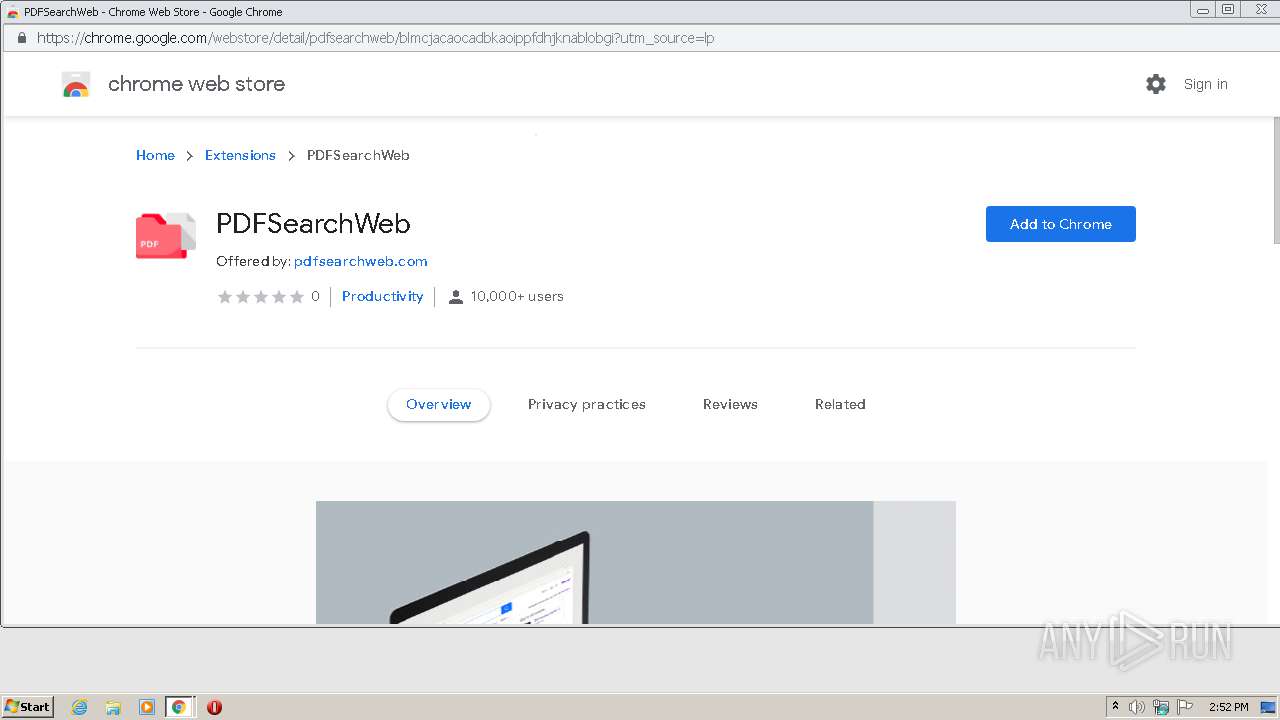Click the 2:52 PM system clock
Screen dimensions: 1280x720
point(1228,707)
